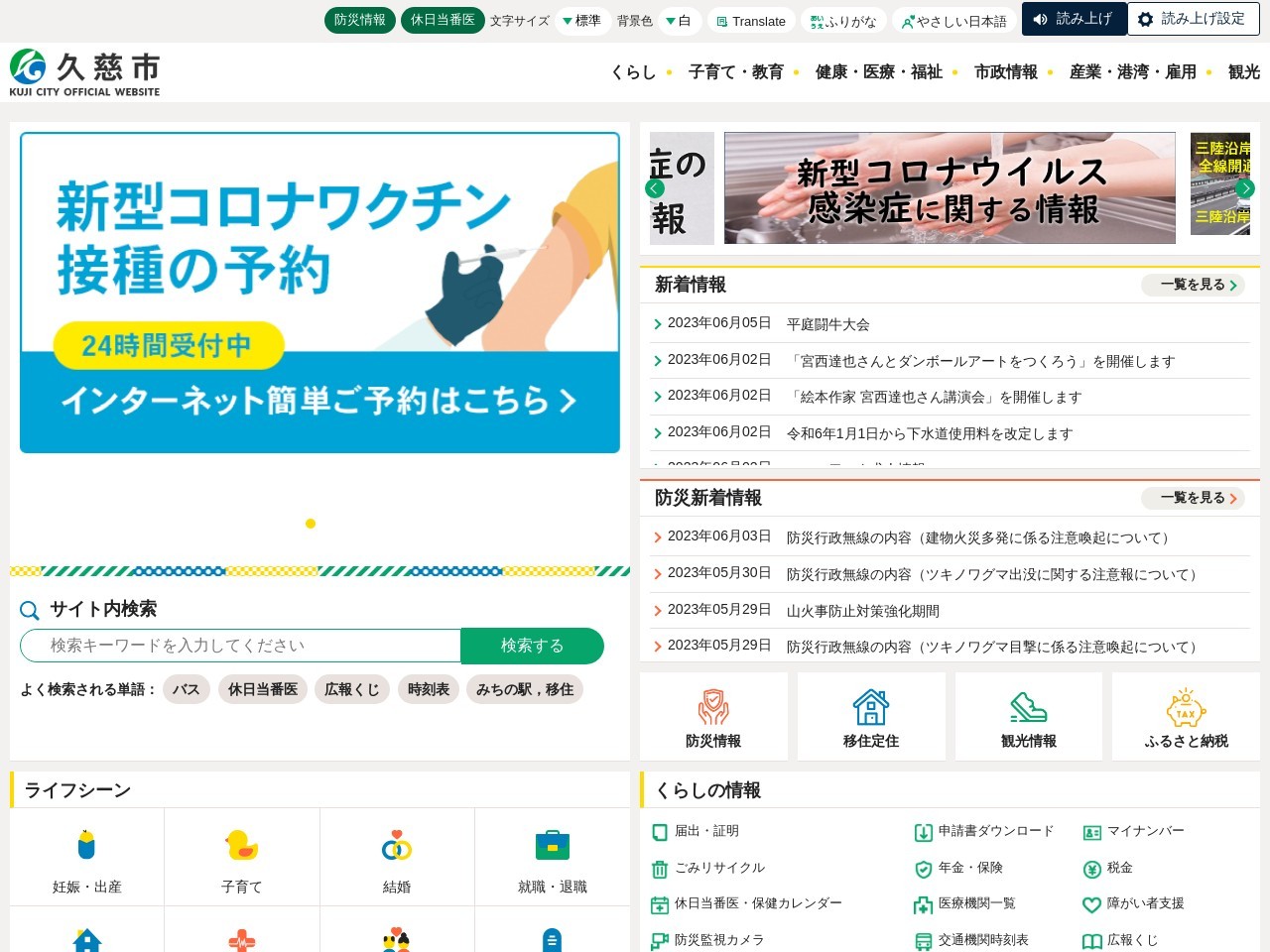Open the 健康・医療・福祉 menu
This screenshot has width=1270, height=952.
pyautogui.click(x=879, y=72)
